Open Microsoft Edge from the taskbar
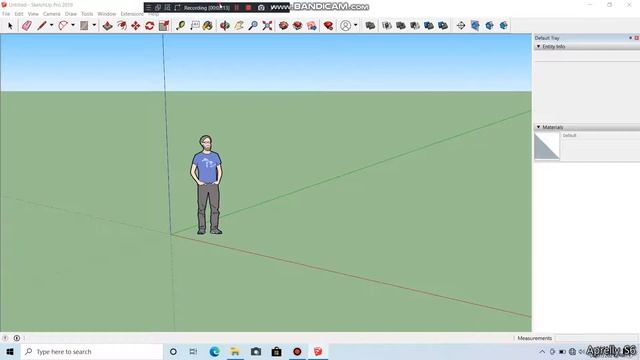640x360 pixels. (214, 351)
